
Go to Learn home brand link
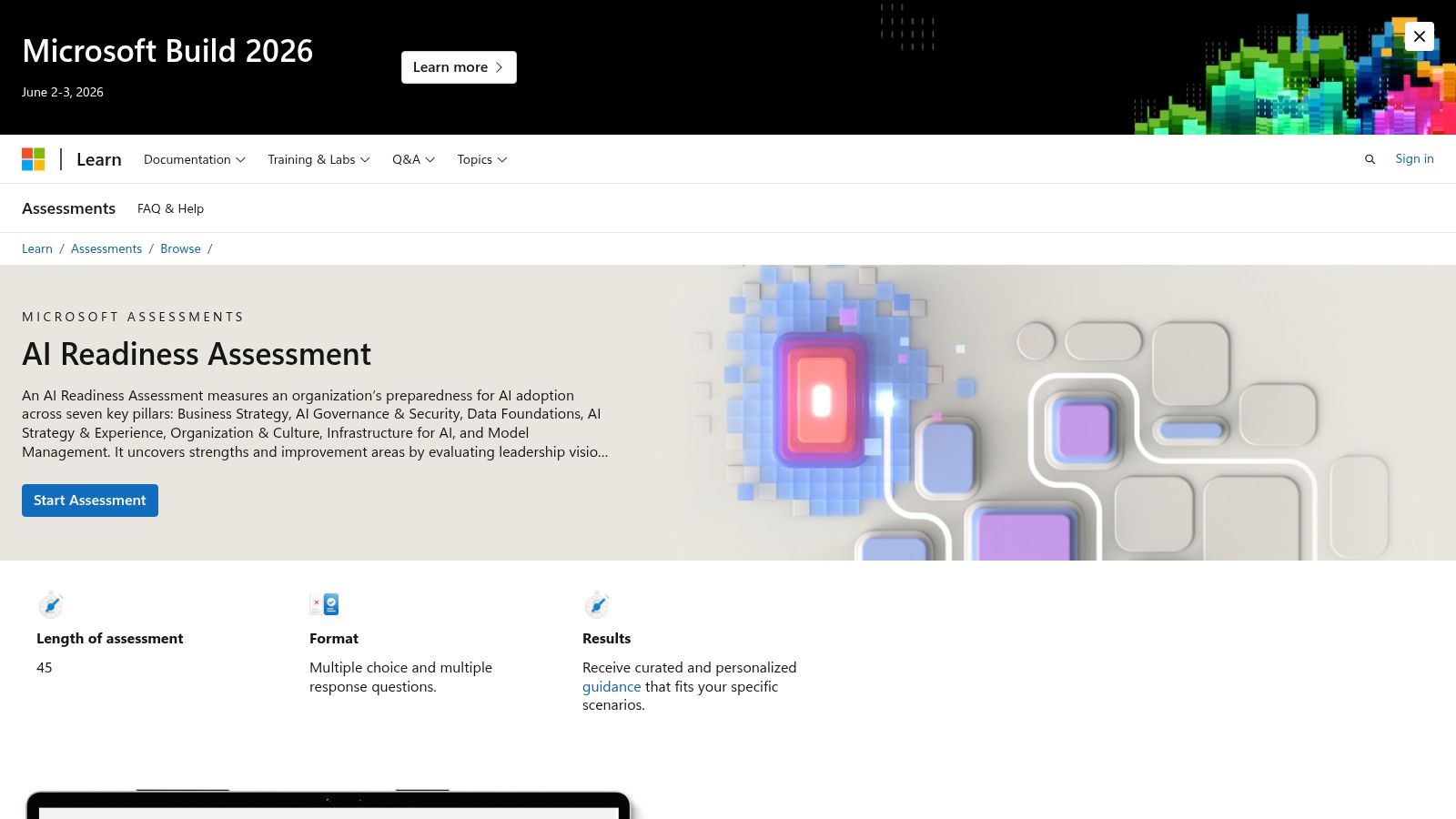[99, 159]
